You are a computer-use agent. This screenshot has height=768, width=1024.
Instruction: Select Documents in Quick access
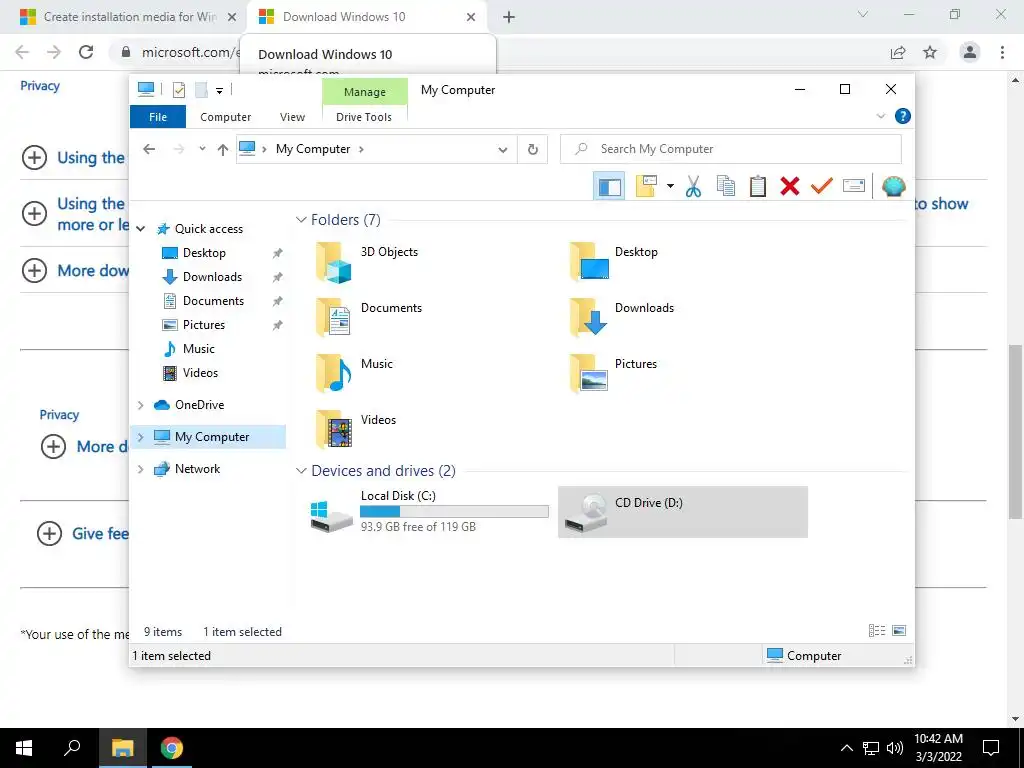(213, 301)
